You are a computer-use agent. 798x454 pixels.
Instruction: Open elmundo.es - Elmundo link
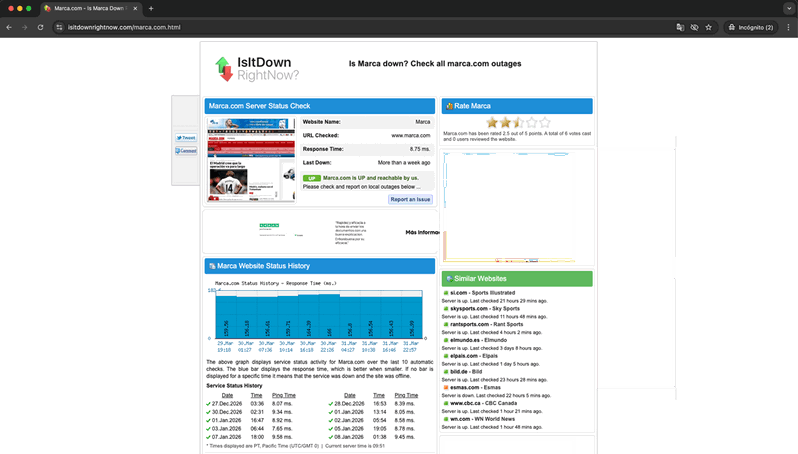(478, 340)
